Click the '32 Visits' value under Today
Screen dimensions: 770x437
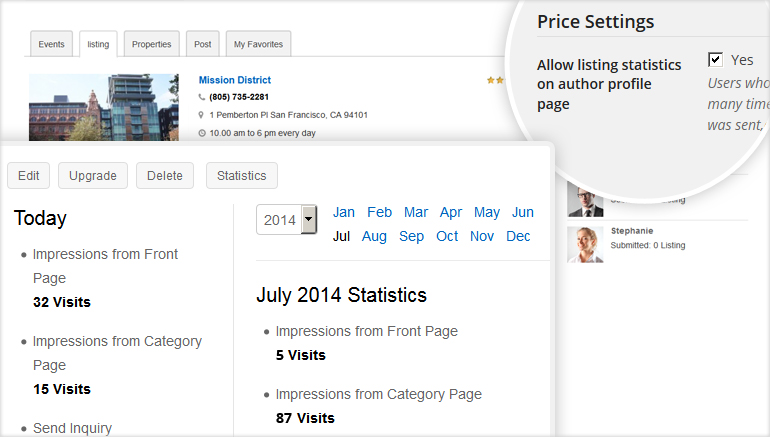point(62,302)
